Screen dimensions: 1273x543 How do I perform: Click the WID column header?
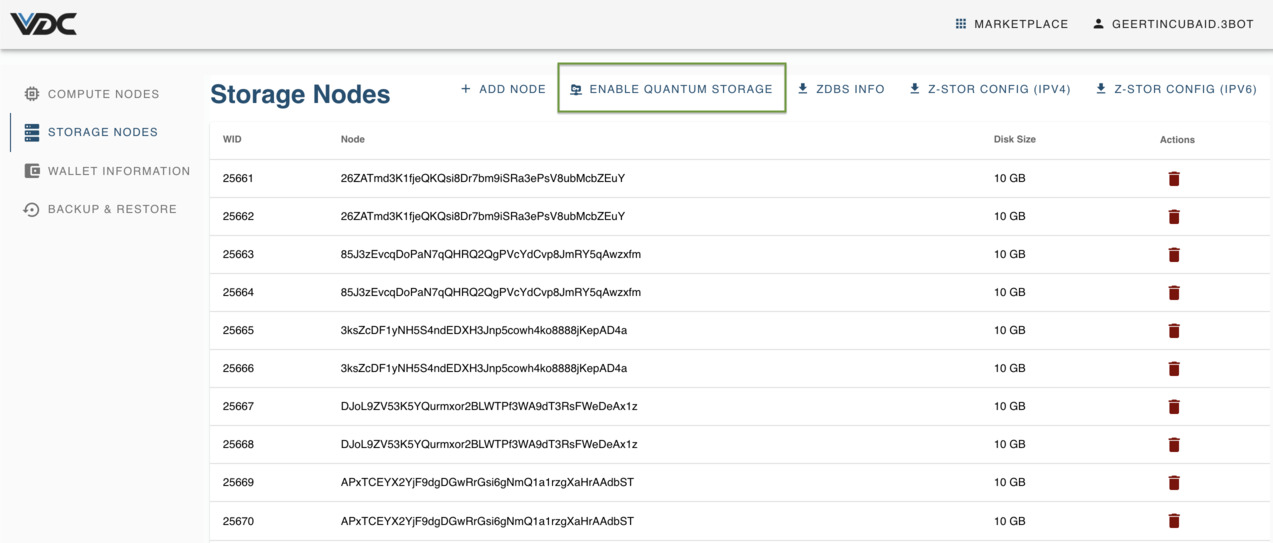click(232, 139)
